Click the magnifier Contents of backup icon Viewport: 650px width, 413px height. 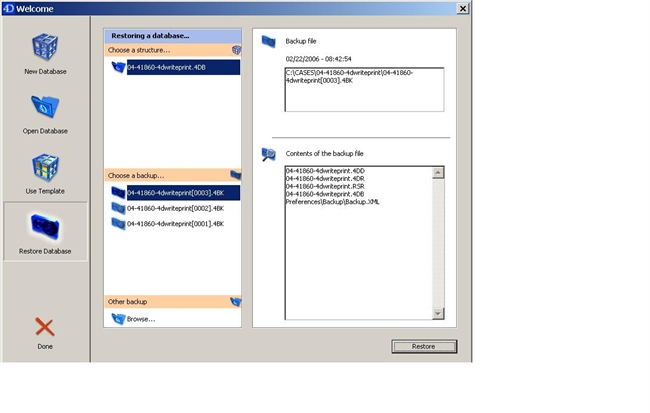269,154
